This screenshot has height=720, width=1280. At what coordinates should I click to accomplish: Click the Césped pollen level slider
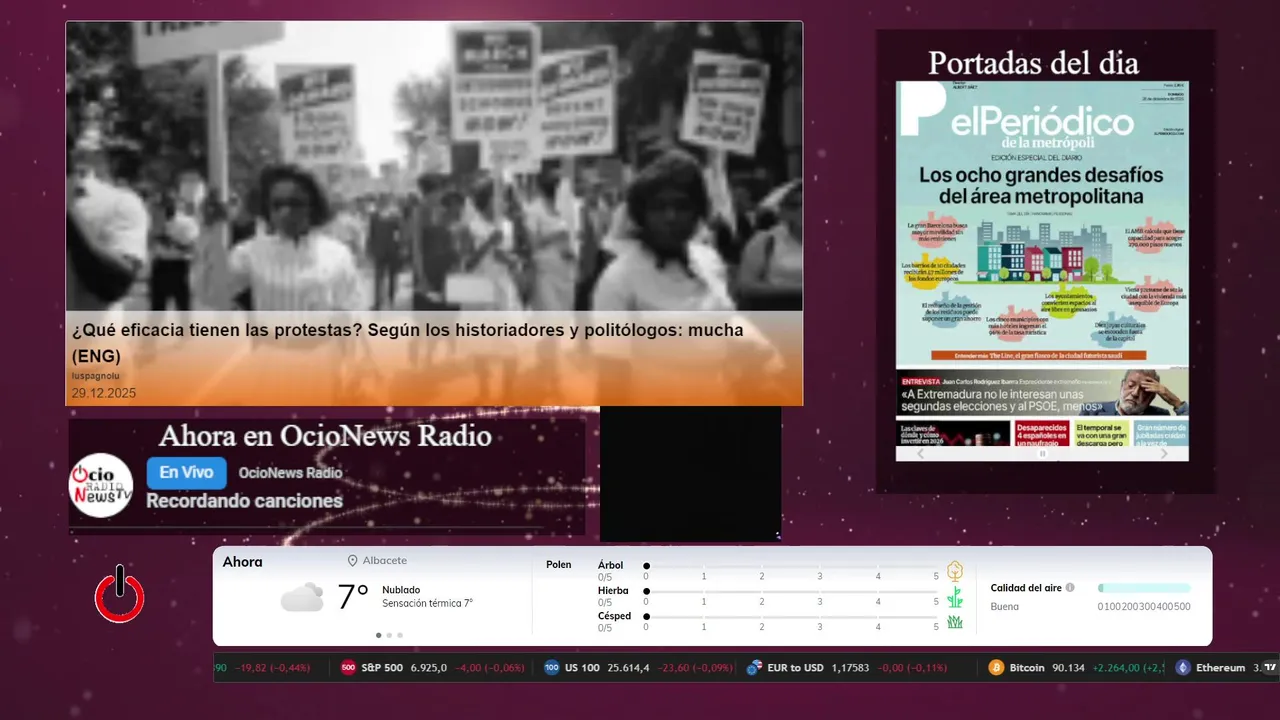point(791,617)
